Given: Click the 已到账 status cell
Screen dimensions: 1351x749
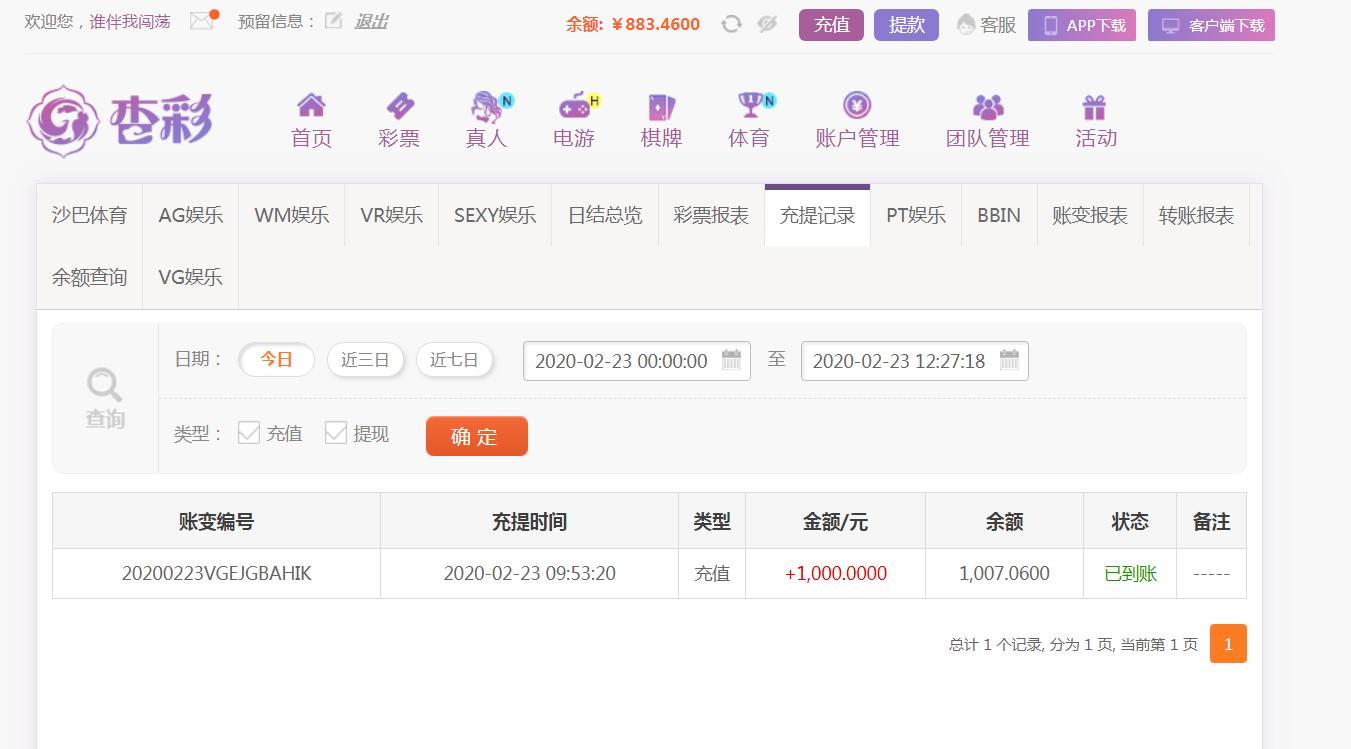Looking at the screenshot, I should (1130, 574).
